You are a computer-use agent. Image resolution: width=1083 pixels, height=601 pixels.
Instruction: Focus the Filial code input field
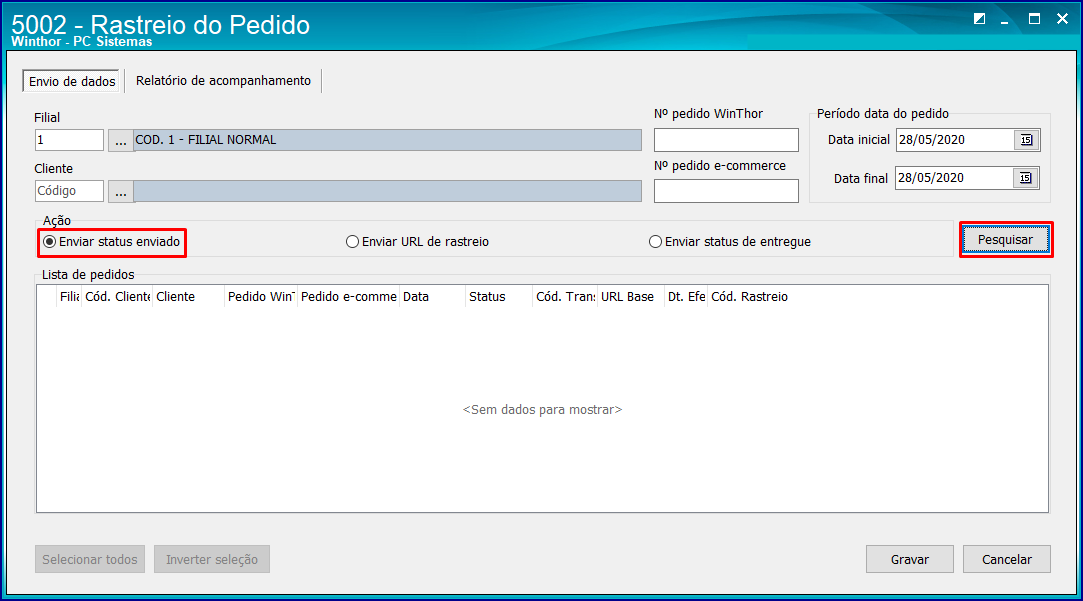click(69, 140)
